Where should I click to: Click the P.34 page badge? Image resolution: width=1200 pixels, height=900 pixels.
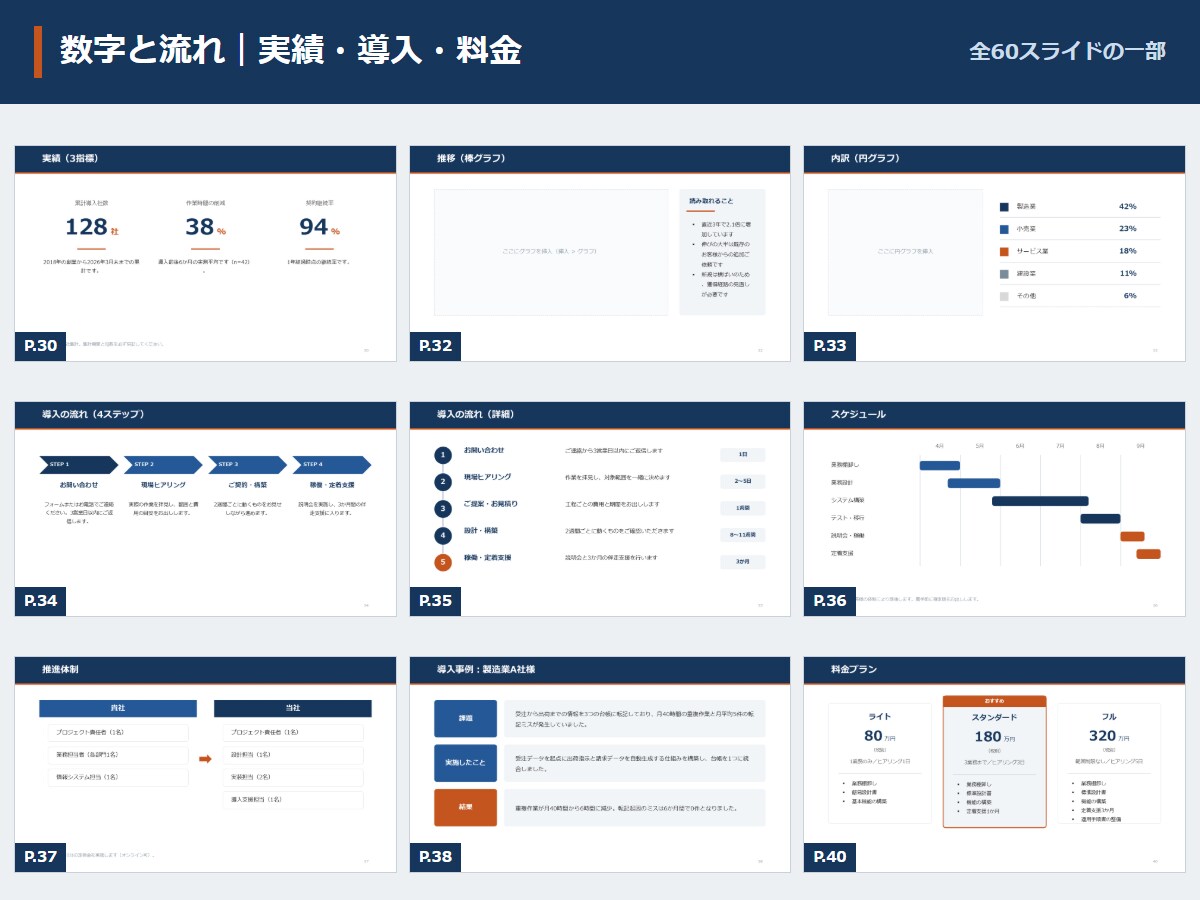tap(41, 601)
